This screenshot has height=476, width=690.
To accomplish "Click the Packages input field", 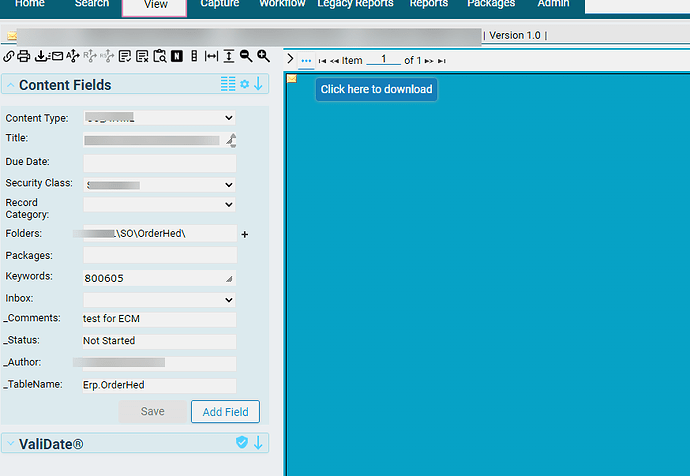I will click(x=159, y=255).
